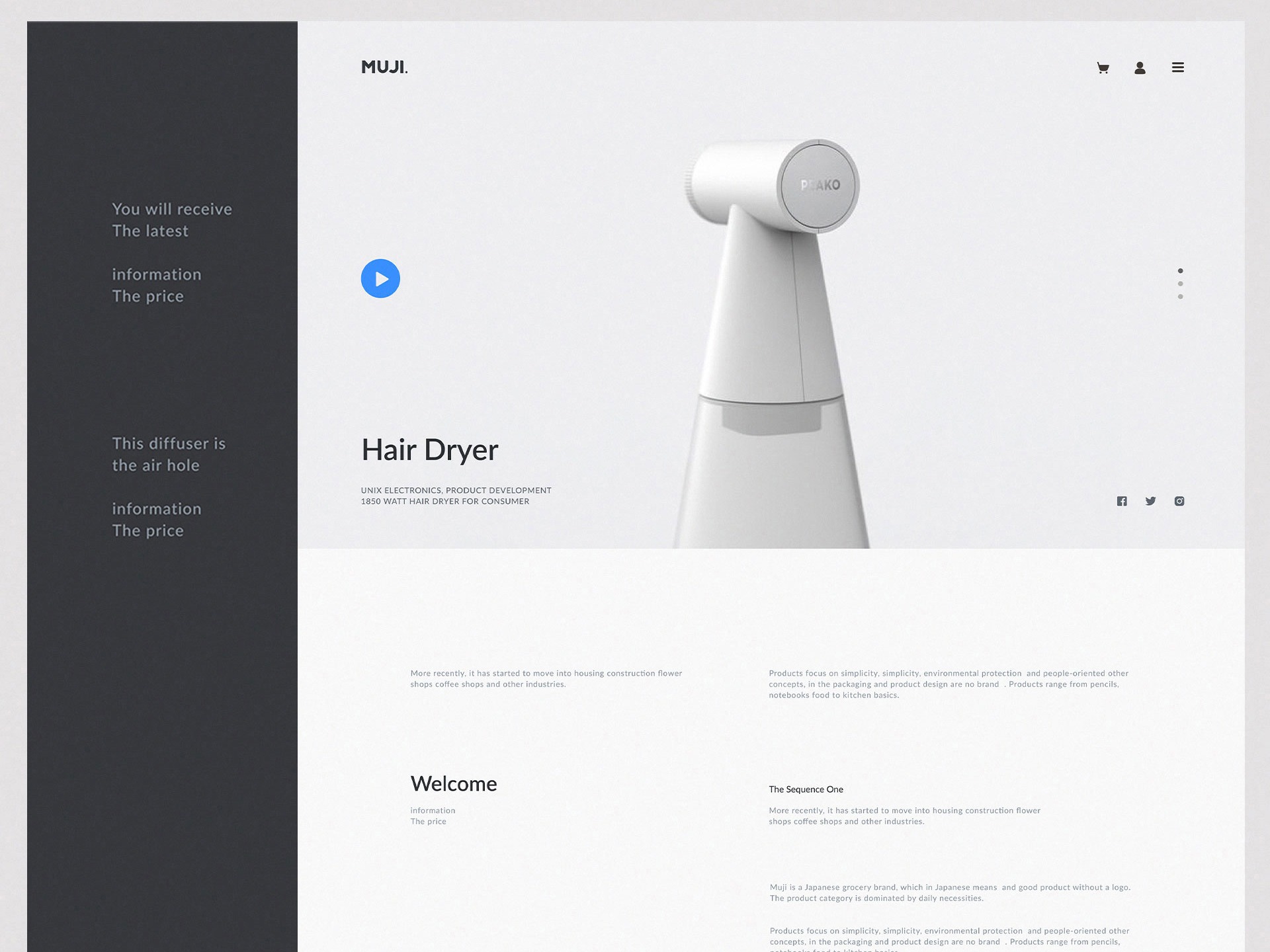Open the shopping cart icon

tap(1103, 67)
